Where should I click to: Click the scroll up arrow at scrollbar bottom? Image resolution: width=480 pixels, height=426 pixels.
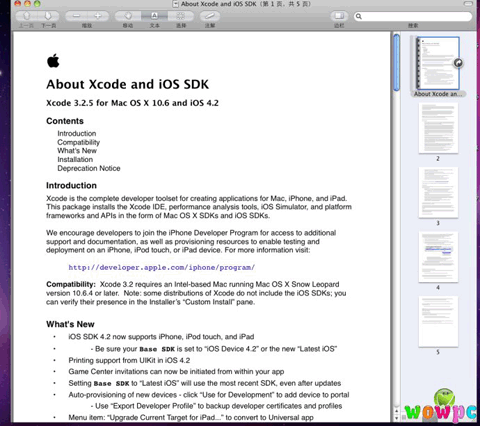[x=396, y=411]
